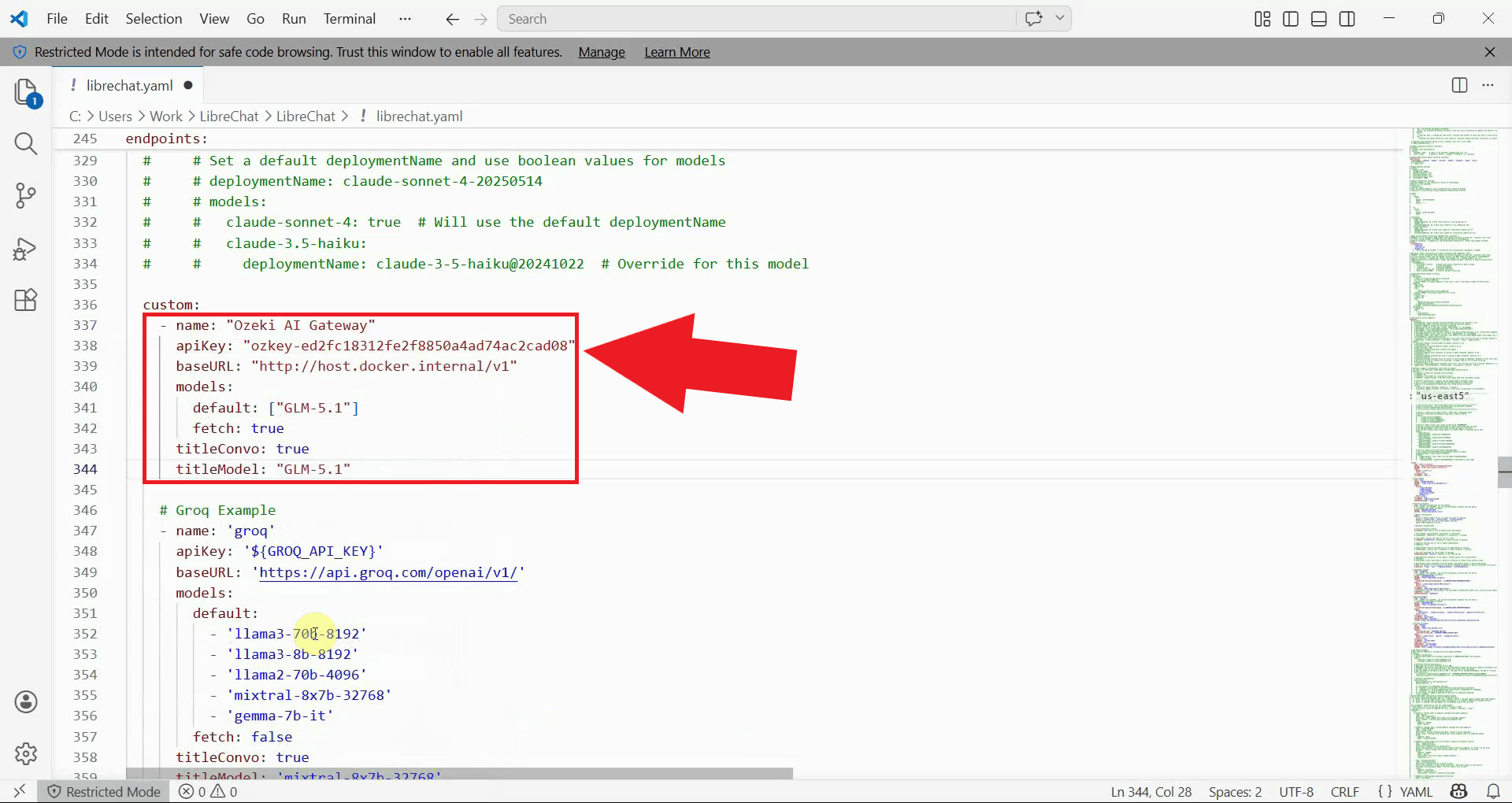This screenshot has height=803, width=1512.
Task: Click the minimap view slider
Action: 1504,472
